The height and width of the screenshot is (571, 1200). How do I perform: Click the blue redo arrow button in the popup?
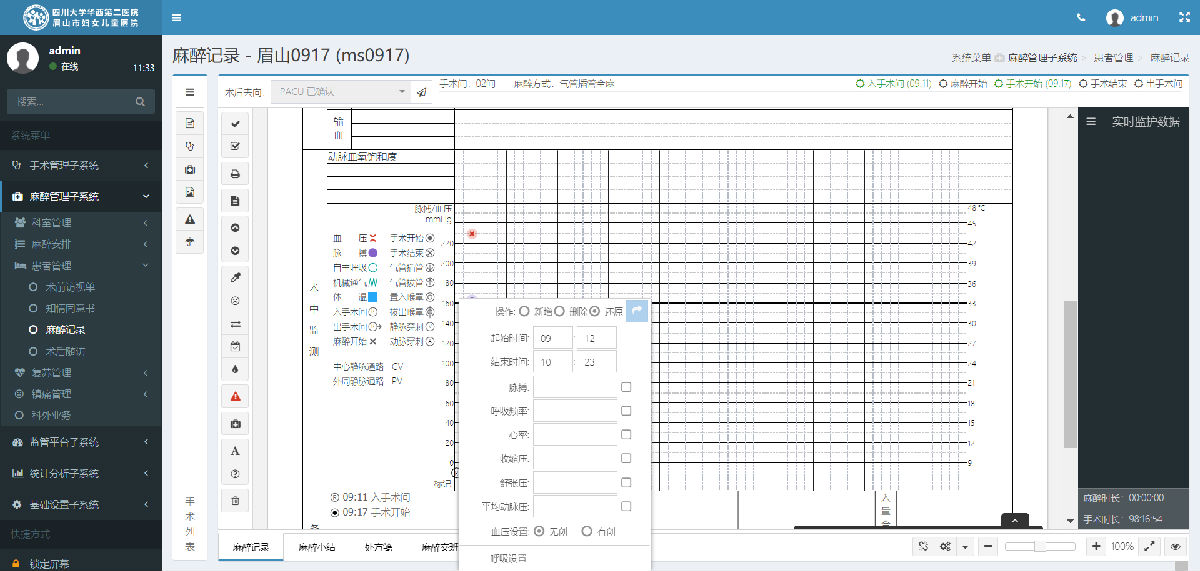point(637,311)
